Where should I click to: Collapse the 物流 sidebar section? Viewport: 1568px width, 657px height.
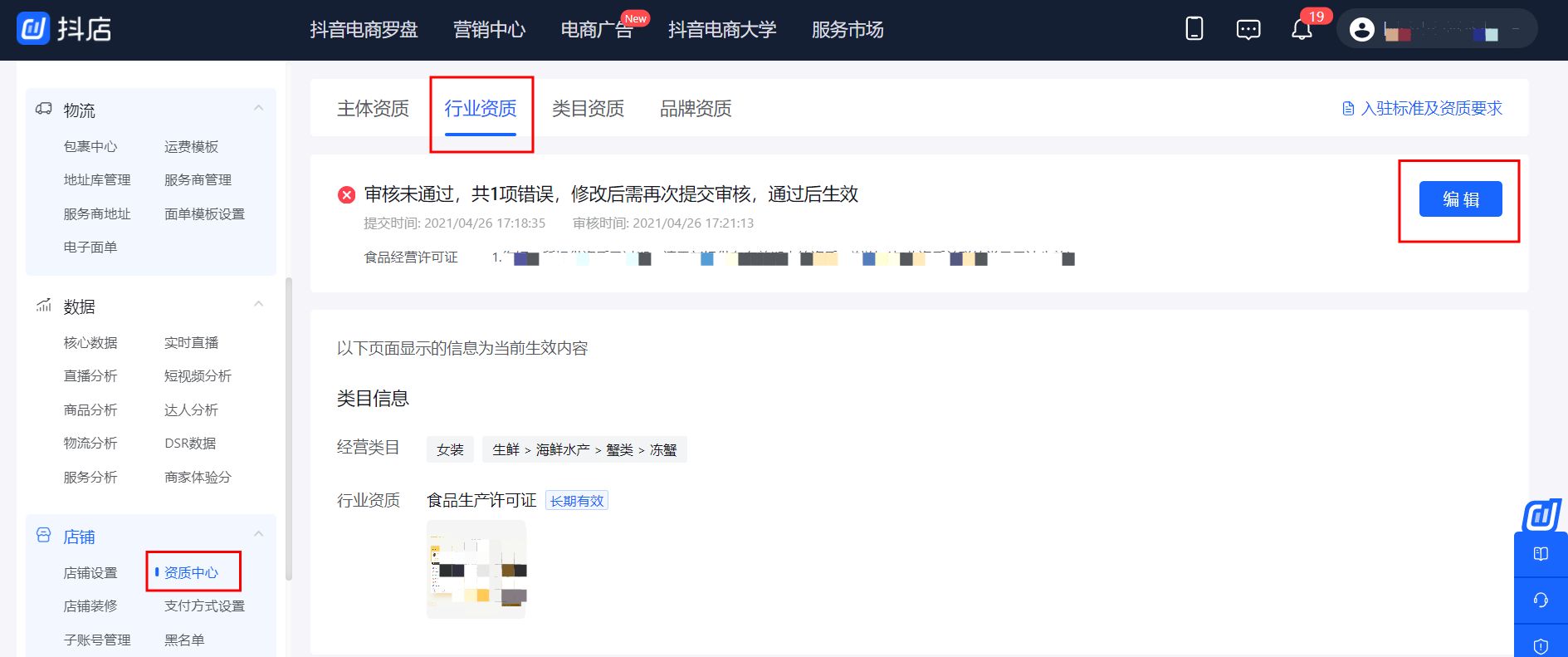click(x=259, y=109)
